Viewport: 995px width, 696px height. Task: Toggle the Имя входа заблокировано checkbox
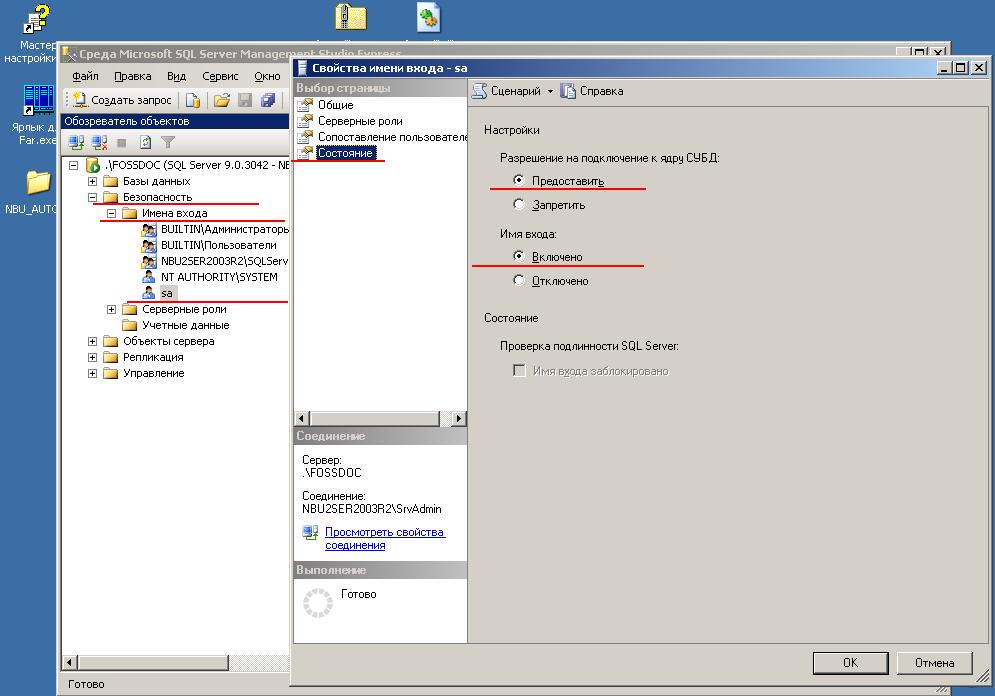(x=519, y=371)
